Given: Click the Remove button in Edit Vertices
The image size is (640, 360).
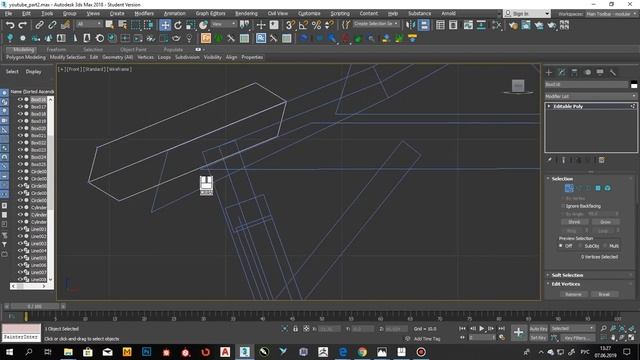Looking at the screenshot, I should pos(573,294).
